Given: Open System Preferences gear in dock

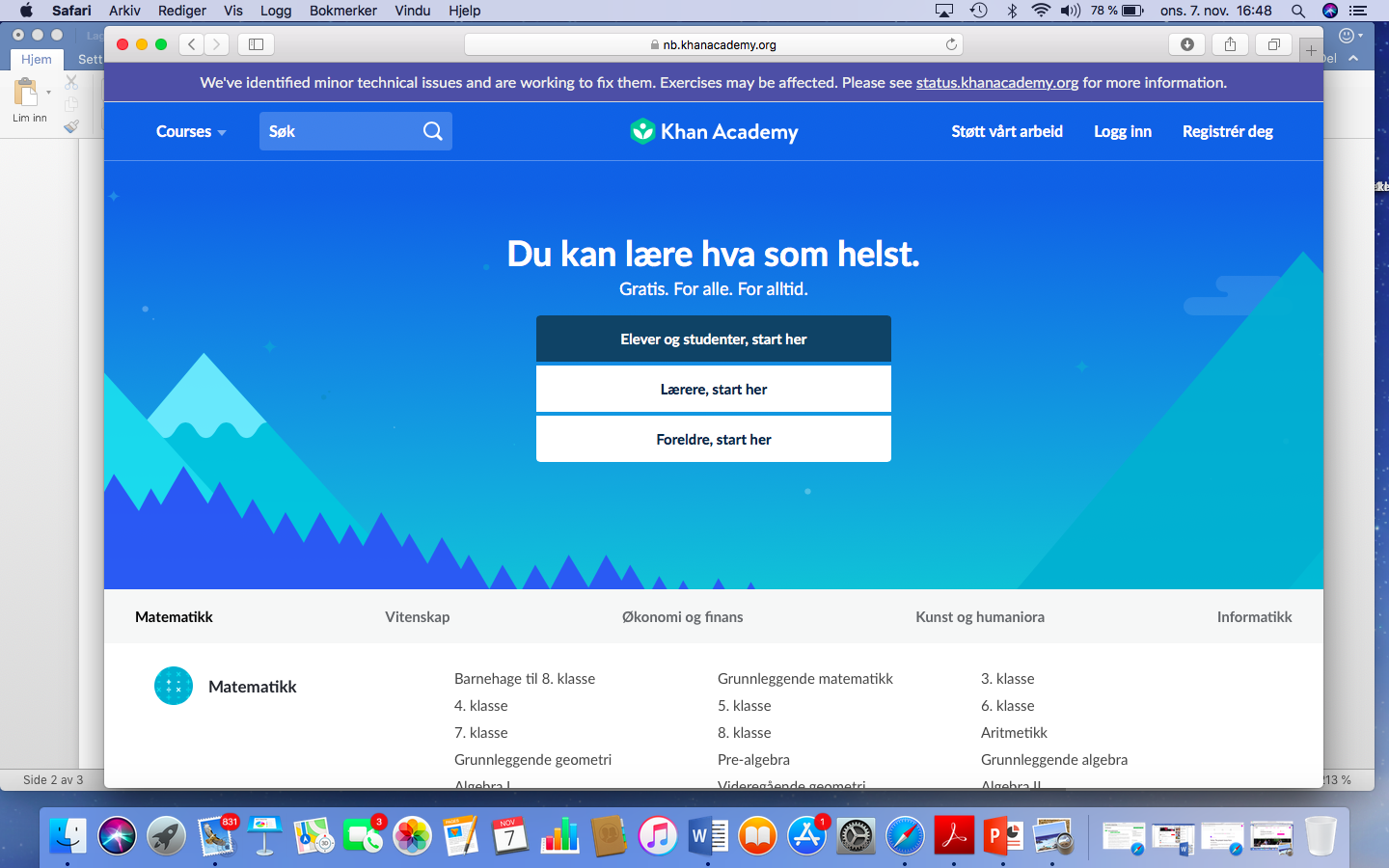Looking at the screenshot, I should [x=856, y=835].
